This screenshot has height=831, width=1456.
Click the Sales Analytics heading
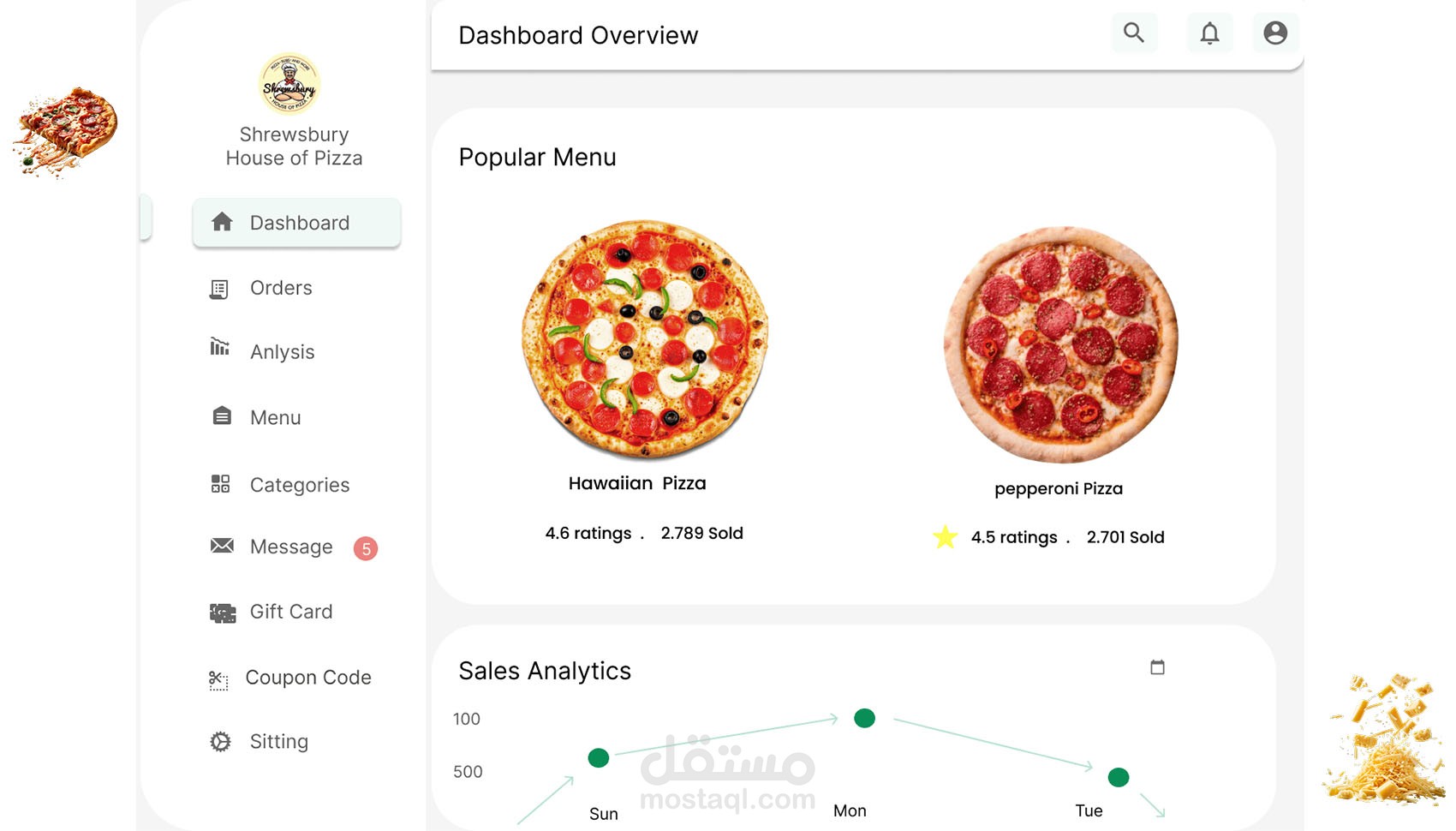tap(545, 671)
